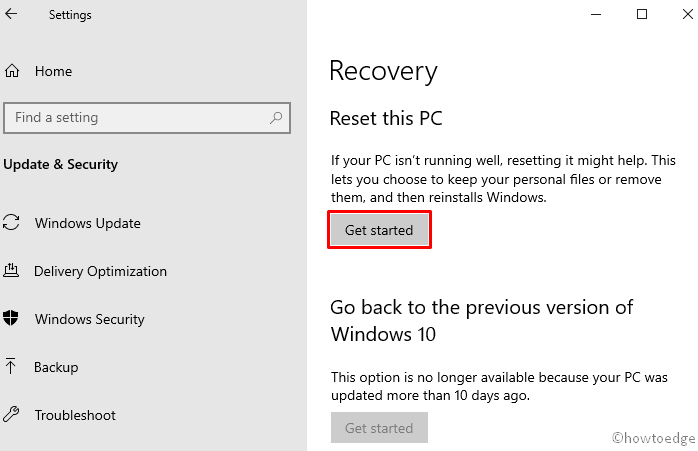698x451 pixels.
Task: Click the back arrow in Settings
Action: tap(12, 15)
